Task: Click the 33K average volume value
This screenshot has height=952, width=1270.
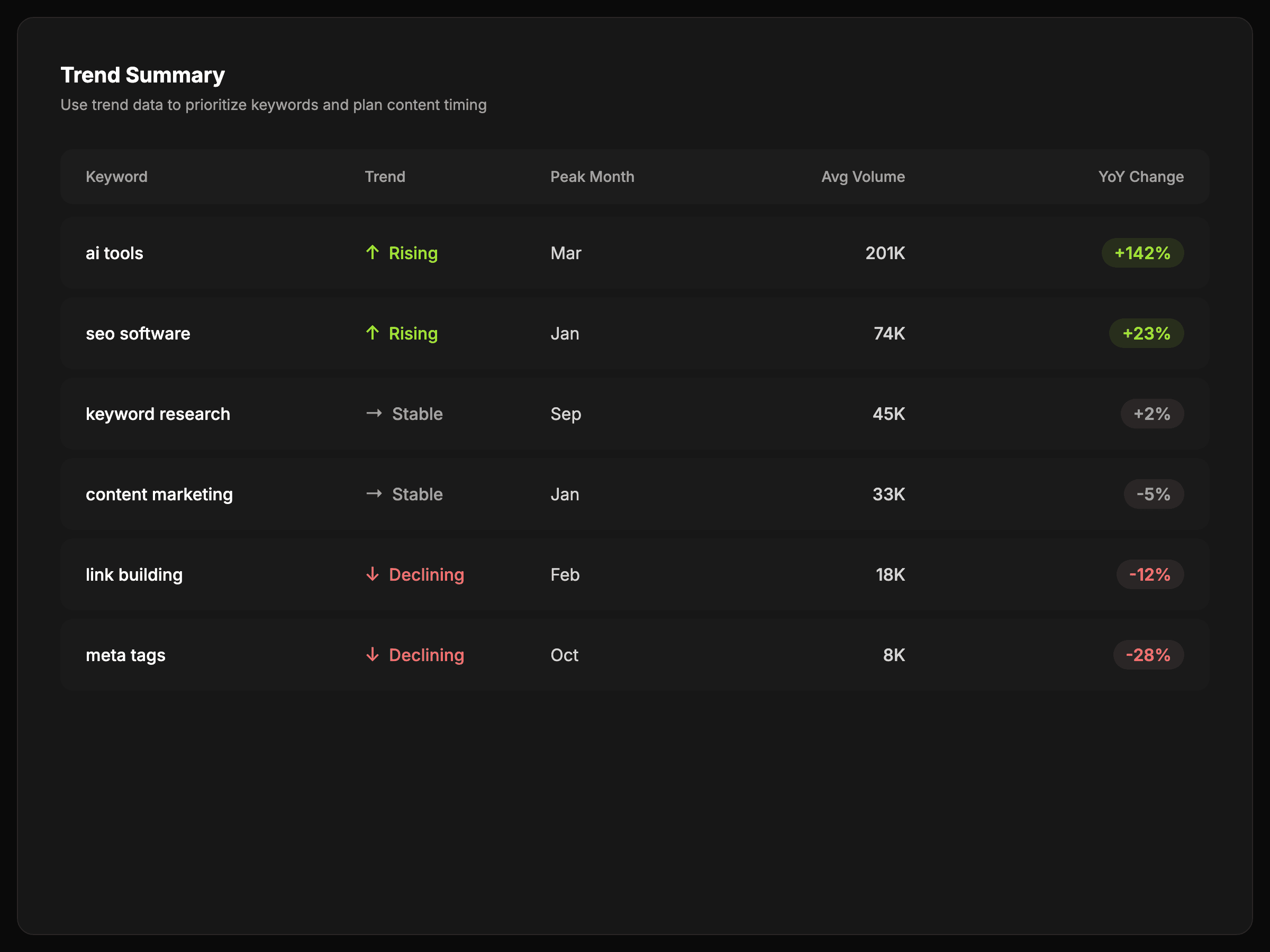Action: (x=888, y=494)
